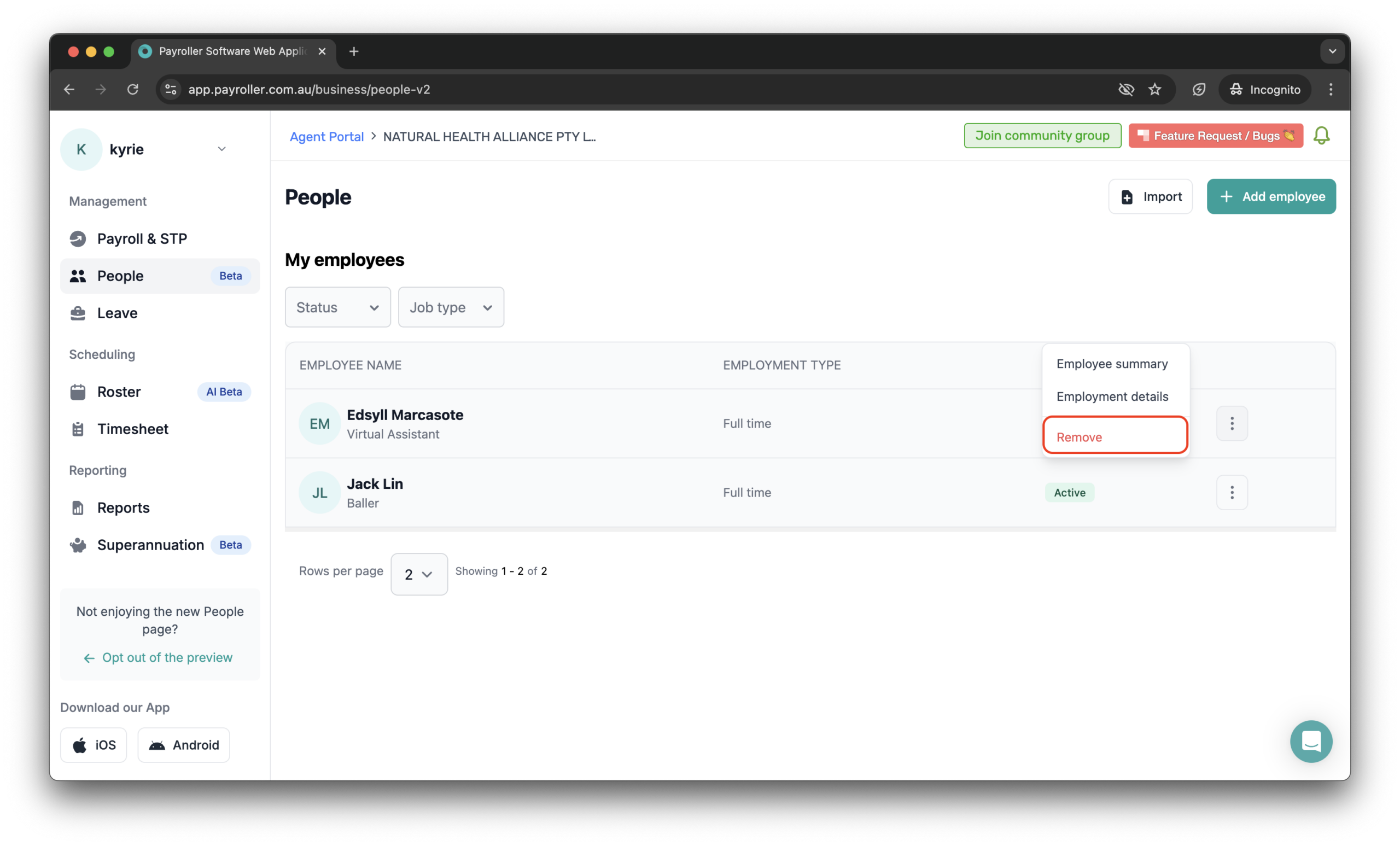The width and height of the screenshot is (1400, 846).
Task: Click the AI Beta badge on Roster
Action: [x=224, y=392]
